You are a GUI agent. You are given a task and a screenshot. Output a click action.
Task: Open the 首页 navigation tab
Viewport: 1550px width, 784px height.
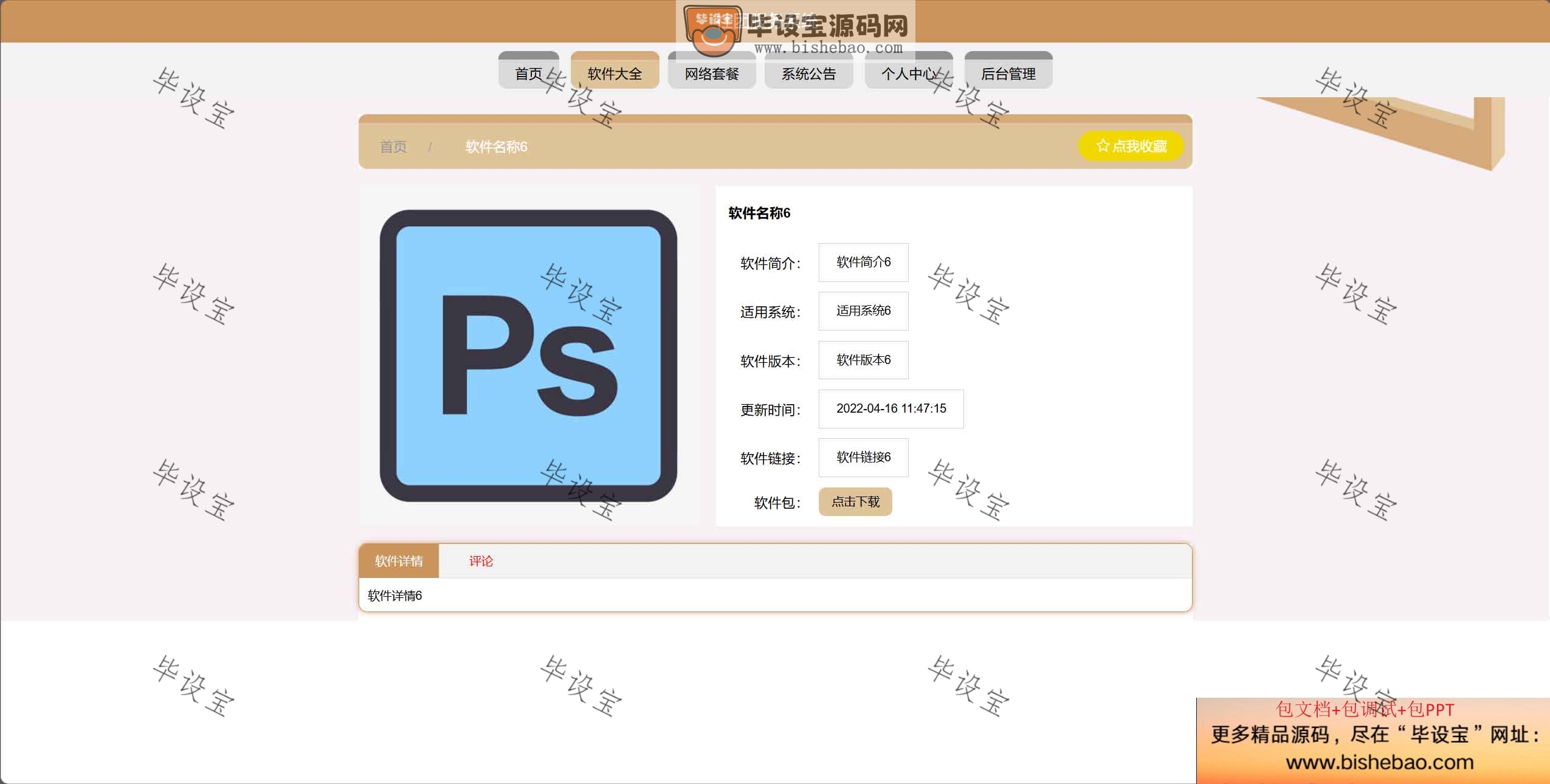[528, 70]
